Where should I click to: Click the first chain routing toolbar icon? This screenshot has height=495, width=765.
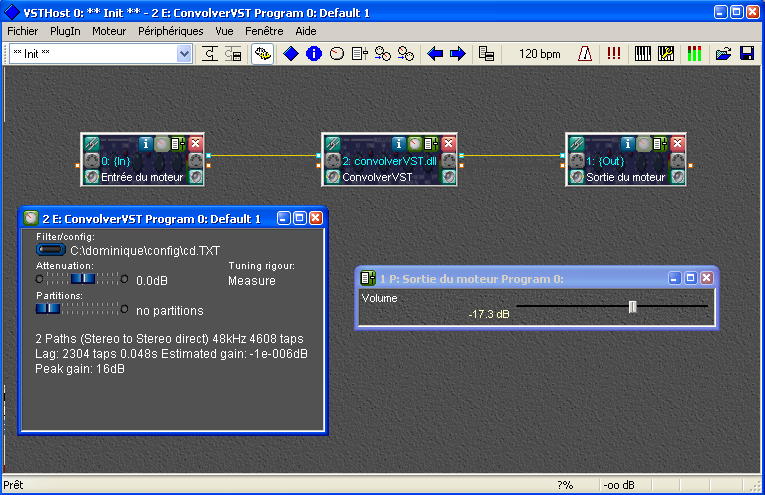[x=210, y=54]
